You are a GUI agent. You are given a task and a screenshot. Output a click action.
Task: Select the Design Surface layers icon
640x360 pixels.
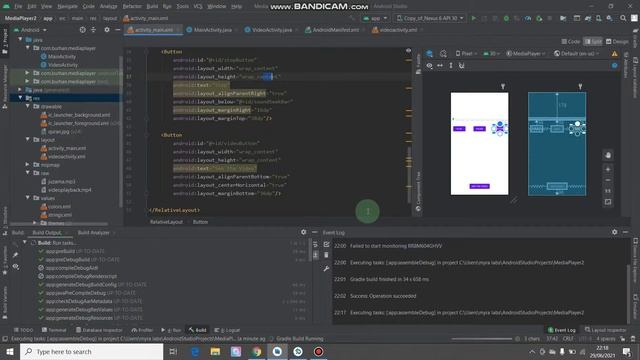point(429,53)
